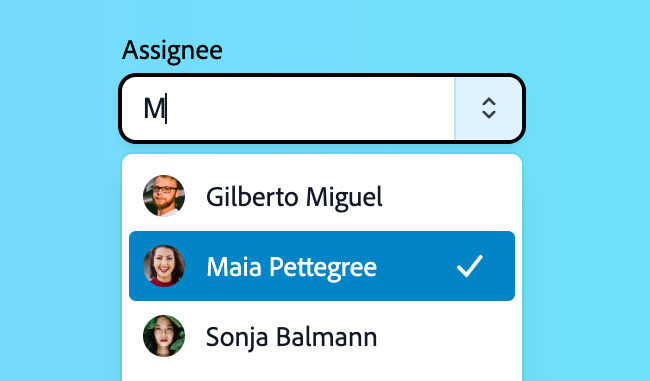
Task: Select the Sonja Balmann option
Action: (x=322, y=336)
